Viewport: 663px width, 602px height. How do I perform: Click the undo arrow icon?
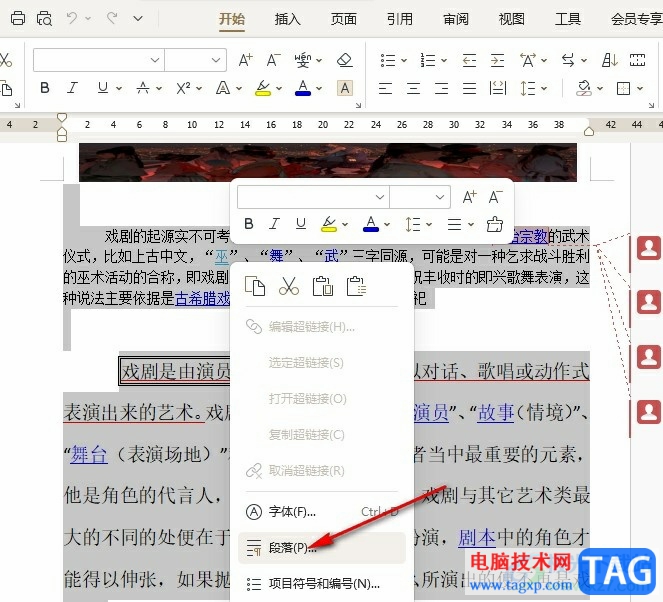(72, 18)
